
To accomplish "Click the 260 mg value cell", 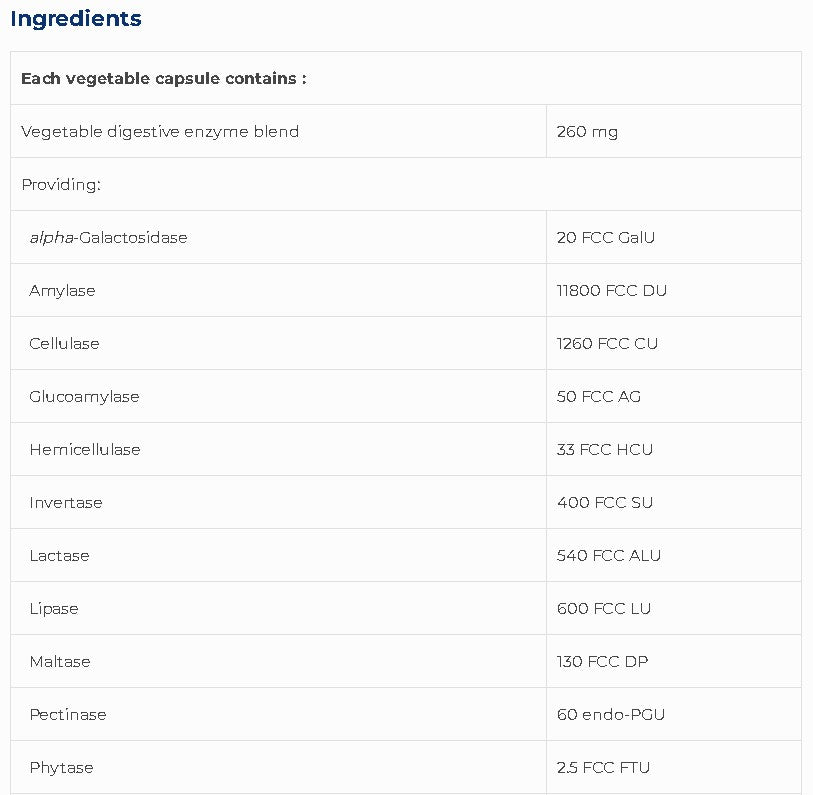I will [x=587, y=131].
